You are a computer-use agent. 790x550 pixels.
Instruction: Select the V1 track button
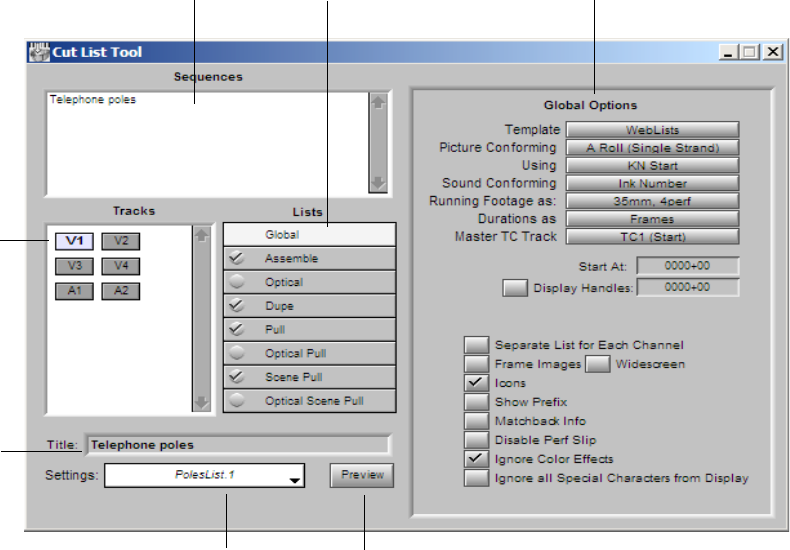(75, 241)
